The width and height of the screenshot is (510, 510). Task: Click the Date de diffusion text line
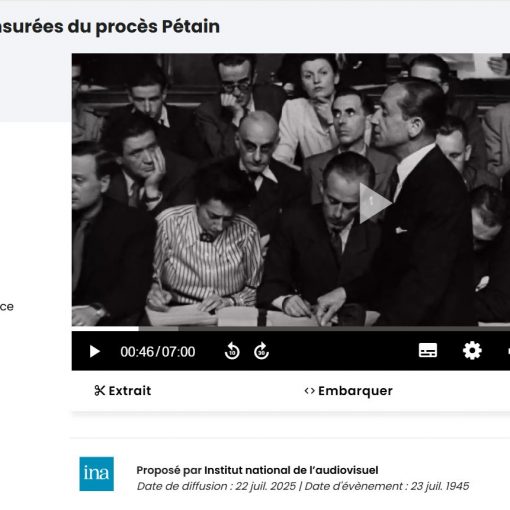303,486
